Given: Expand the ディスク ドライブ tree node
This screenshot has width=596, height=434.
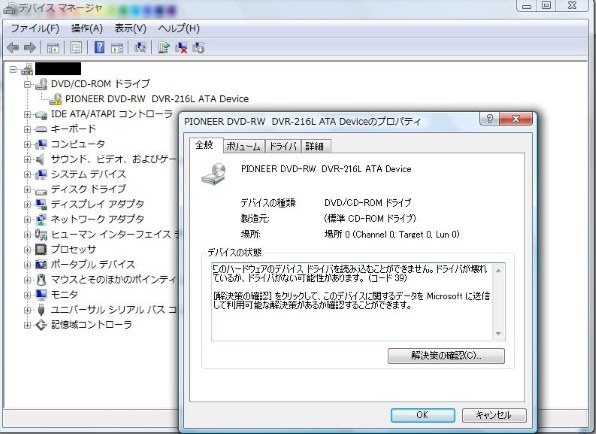Looking at the screenshot, I should pos(27,189).
